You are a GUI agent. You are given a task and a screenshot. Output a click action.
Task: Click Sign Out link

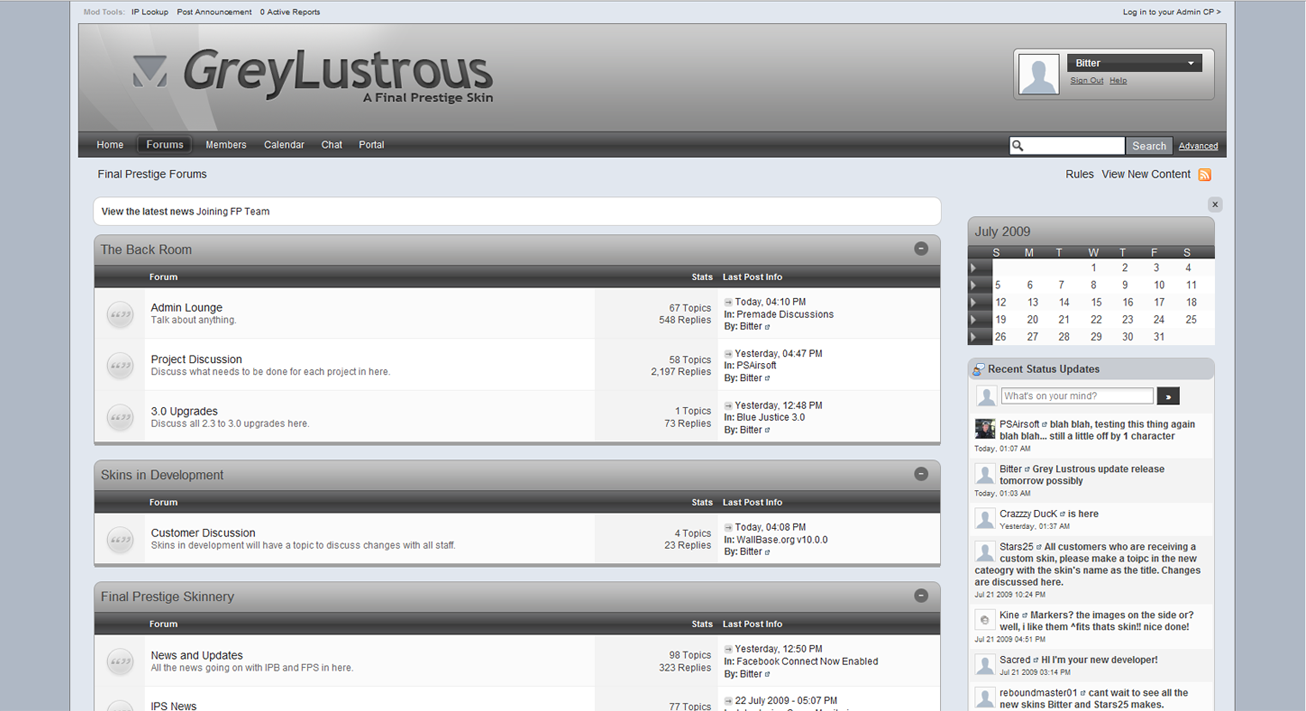(x=1087, y=81)
